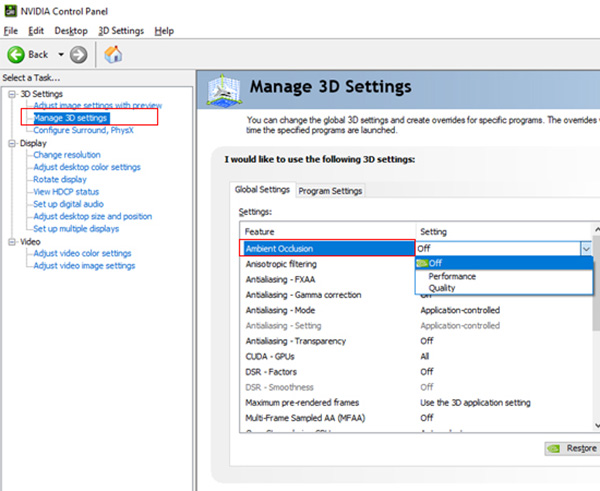The image size is (600, 491).
Task: Collapse the Display tree node
Action: point(11,143)
